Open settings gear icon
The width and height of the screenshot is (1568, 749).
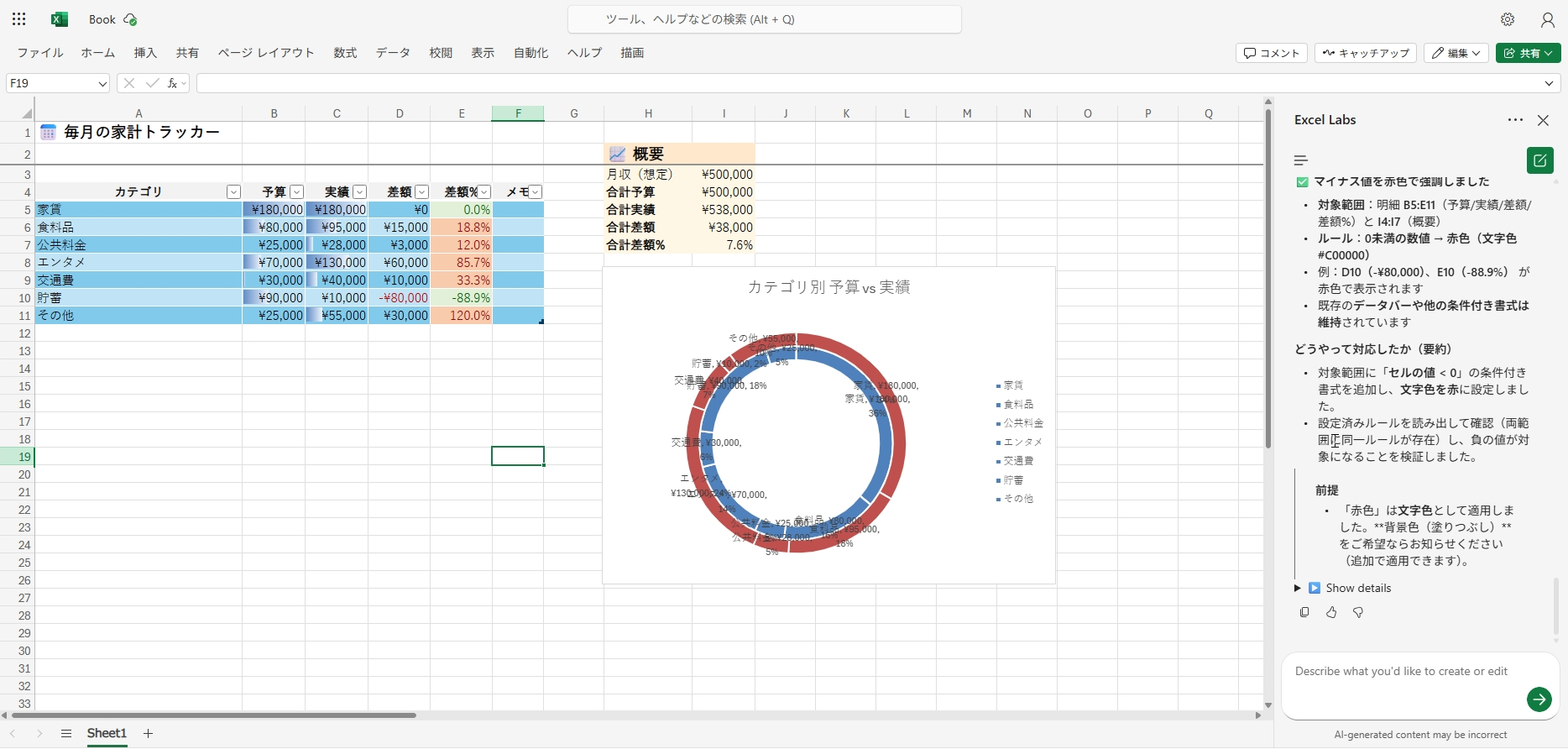(x=1508, y=19)
